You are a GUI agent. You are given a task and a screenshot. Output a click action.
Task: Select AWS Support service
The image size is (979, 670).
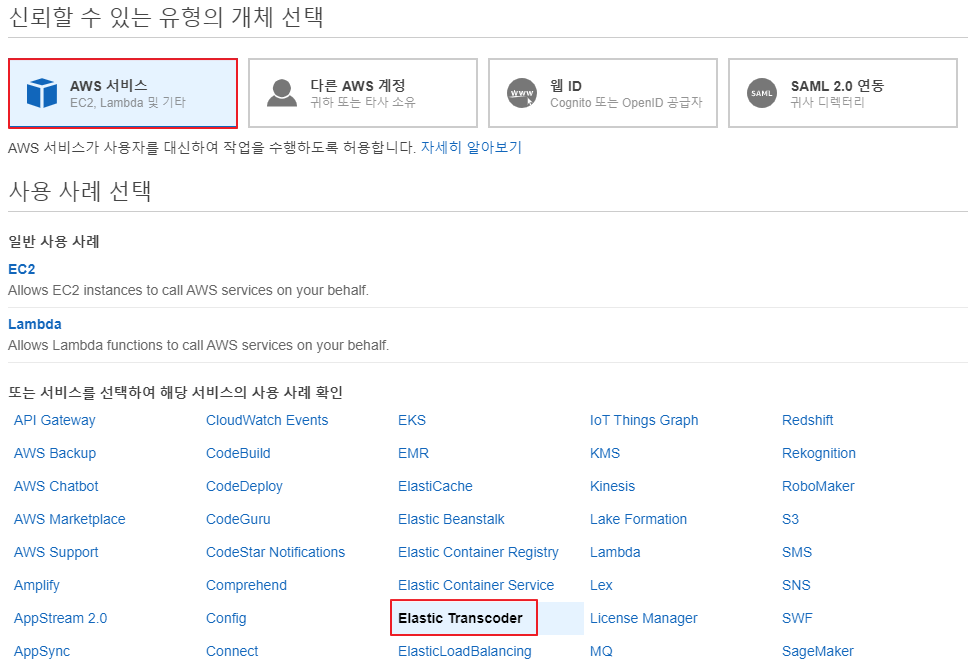point(56,553)
